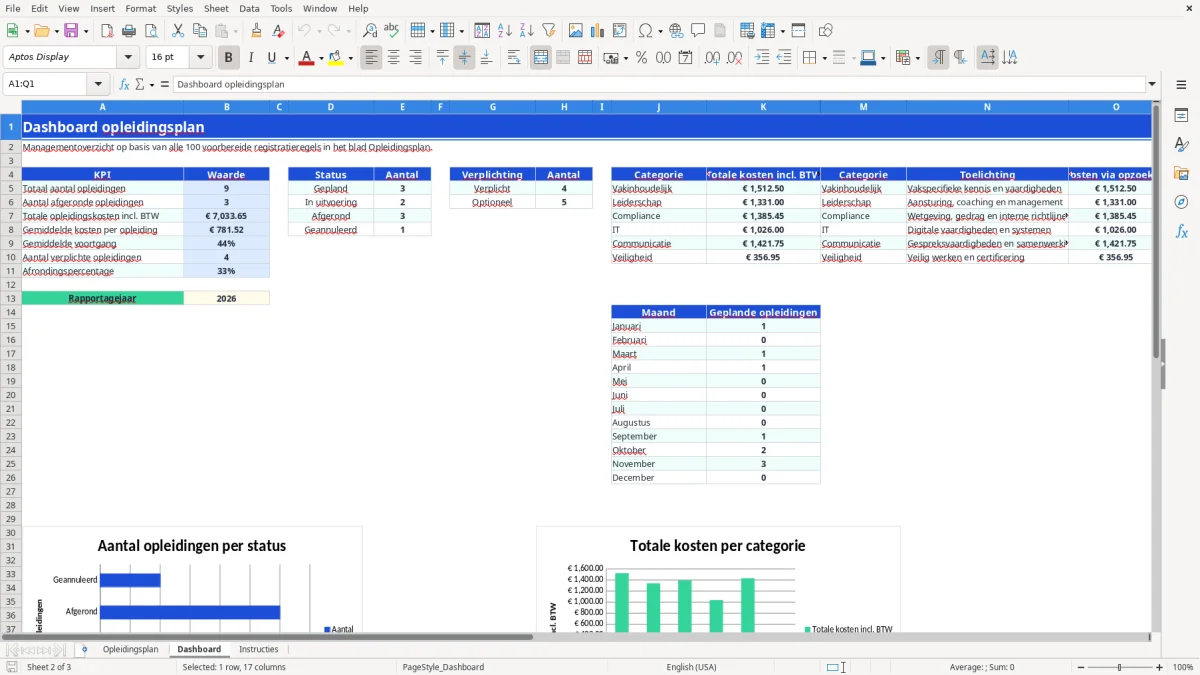1200x675 pixels.
Task: Run spelling check
Action: [x=392, y=31]
